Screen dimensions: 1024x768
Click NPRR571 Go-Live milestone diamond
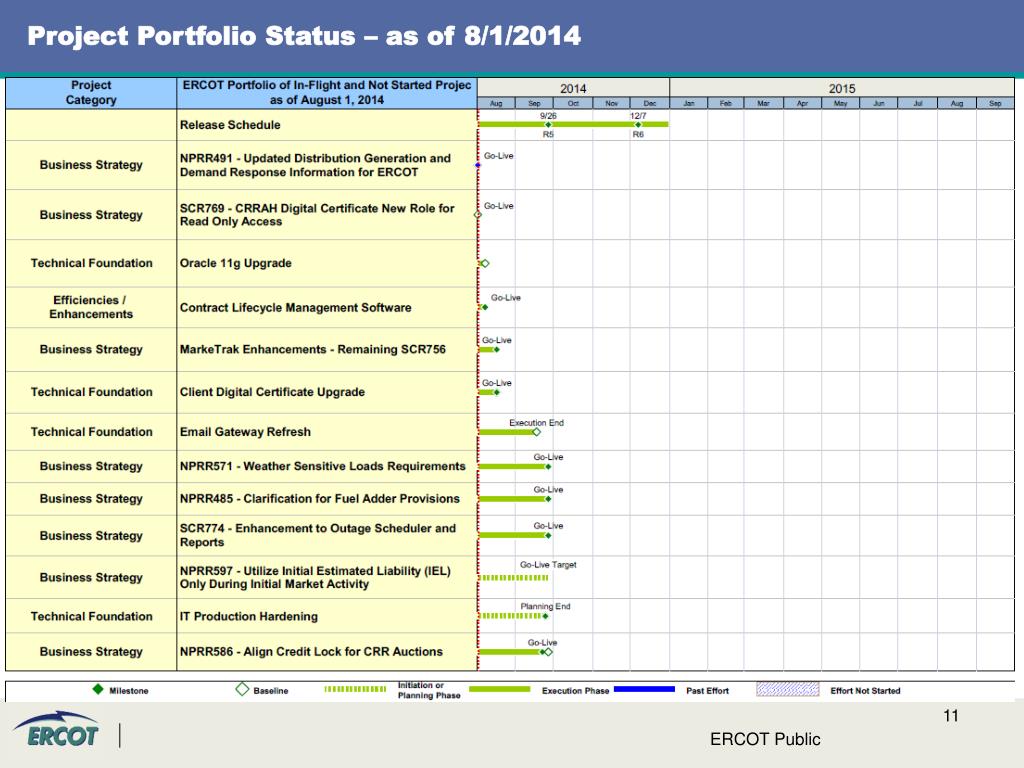548,466
